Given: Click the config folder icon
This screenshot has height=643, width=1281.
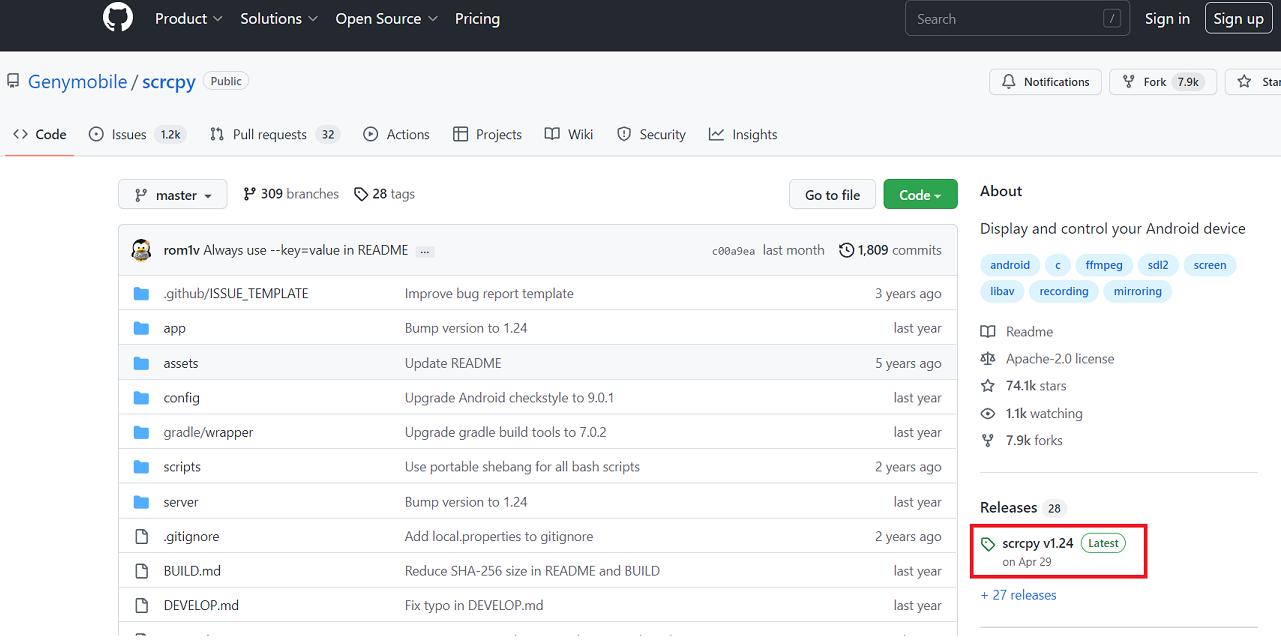Looking at the screenshot, I should (x=141, y=398).
